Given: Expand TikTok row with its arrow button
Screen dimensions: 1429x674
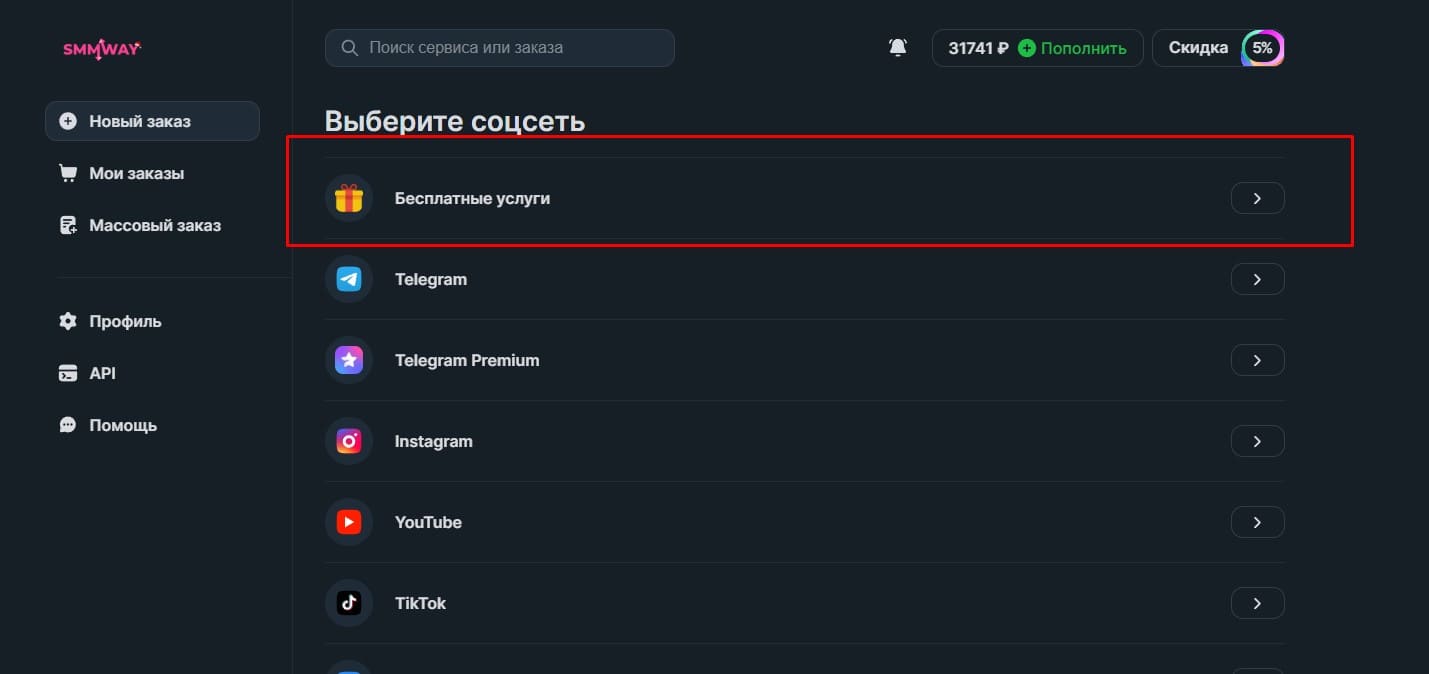Looking at the screenshot, I should click(x=1257, y=603).
